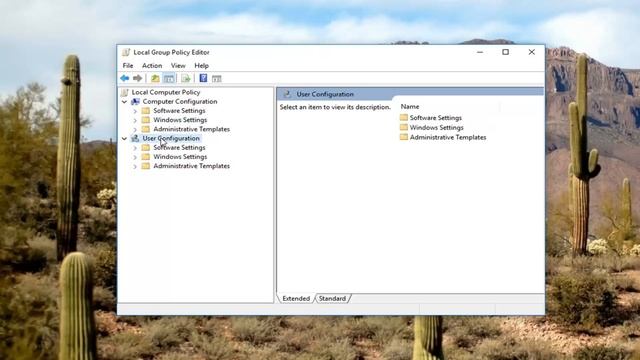Select Computer Configuration tree label
This screenshot has width=640, height=360.
[180, 102]
